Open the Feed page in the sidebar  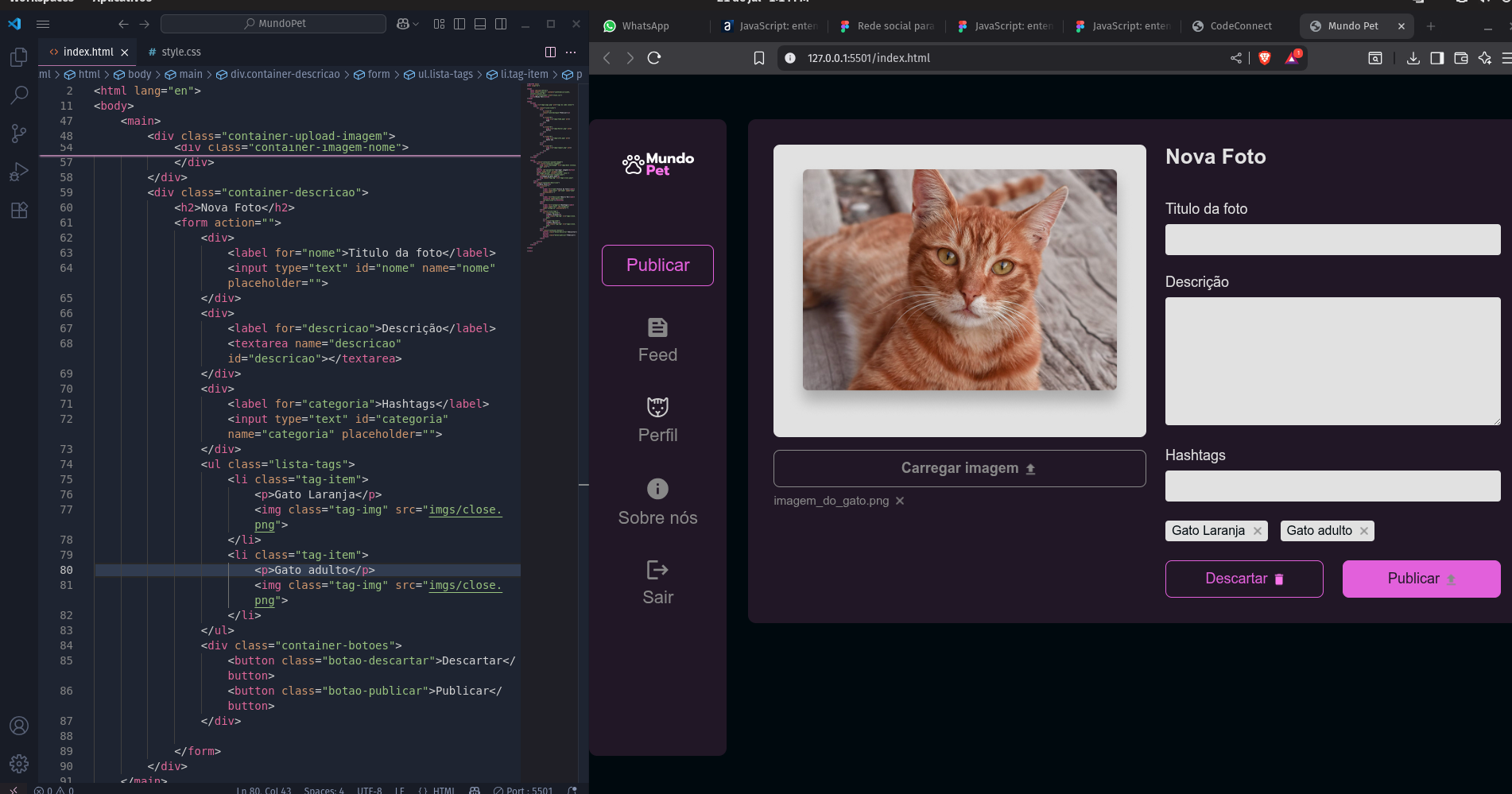click(658, 341)
